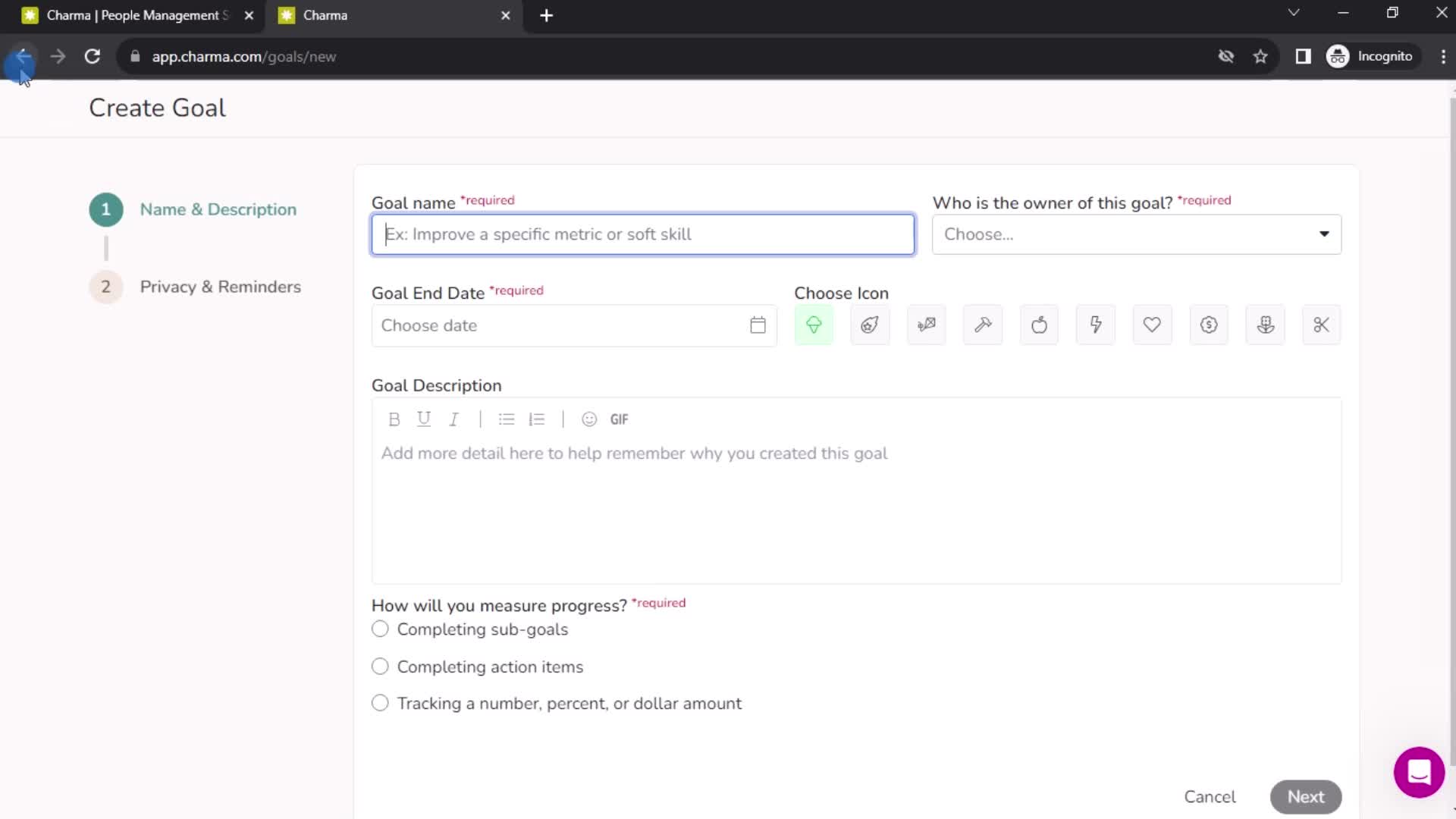The height and width of the screenshot is (819, 1456).
Task: Choose the lightning bolt goal icon
Action: 1096,325
